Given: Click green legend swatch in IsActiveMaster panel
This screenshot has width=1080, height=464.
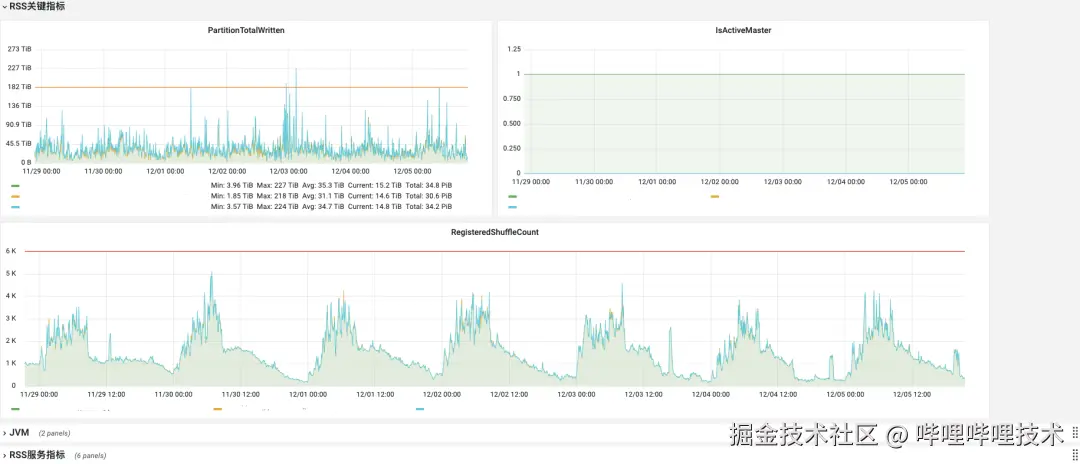Looking at the screenshot, I should [512, 196].
